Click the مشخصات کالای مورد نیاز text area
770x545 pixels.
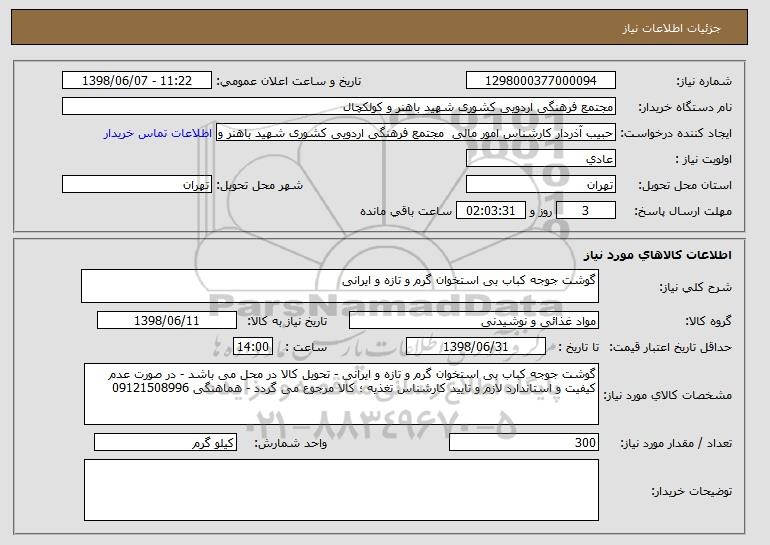point(341,394)
